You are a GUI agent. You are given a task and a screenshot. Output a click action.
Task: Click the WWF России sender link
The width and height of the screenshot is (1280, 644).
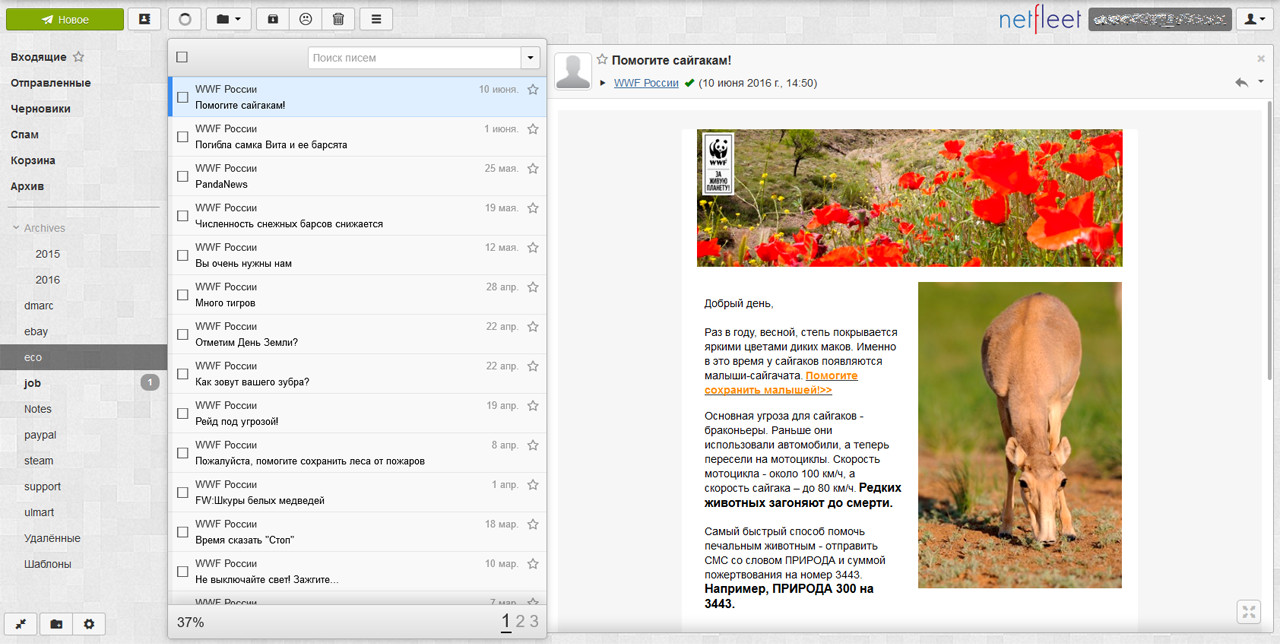point(646,83)
